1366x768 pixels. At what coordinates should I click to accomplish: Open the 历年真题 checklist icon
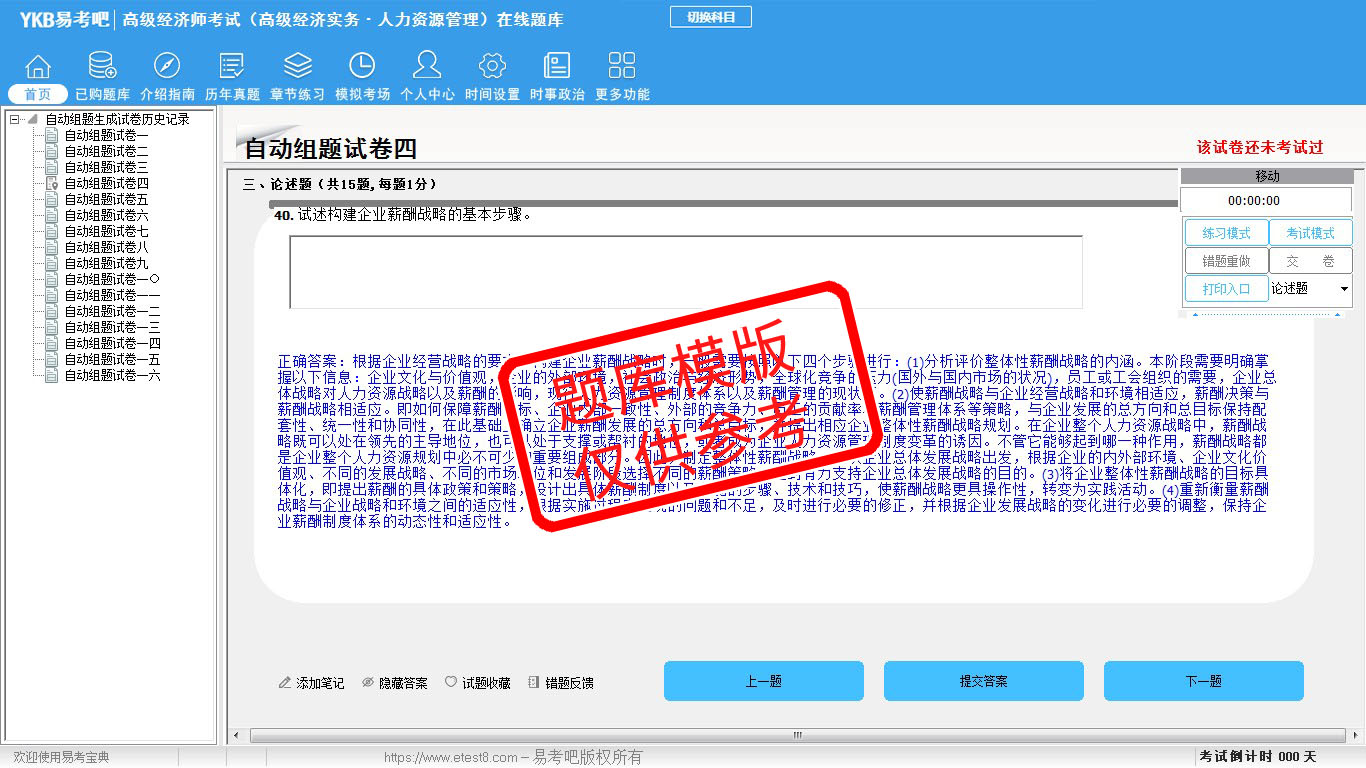click(232, 67)
